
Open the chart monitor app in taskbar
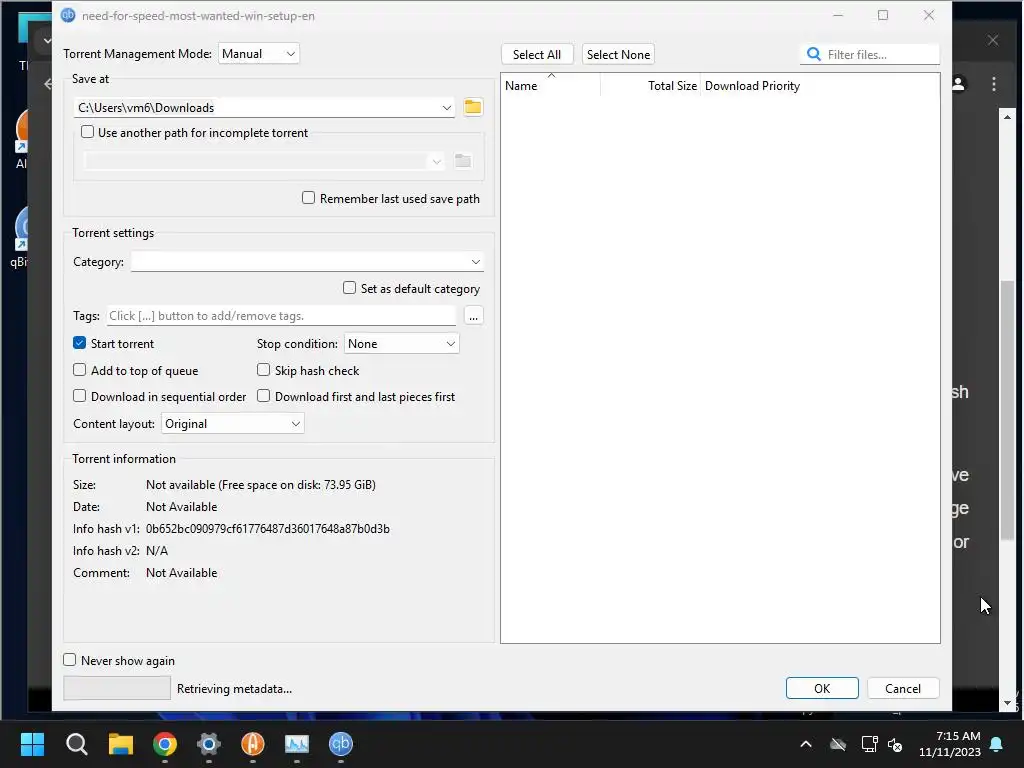tap(296, 744)
